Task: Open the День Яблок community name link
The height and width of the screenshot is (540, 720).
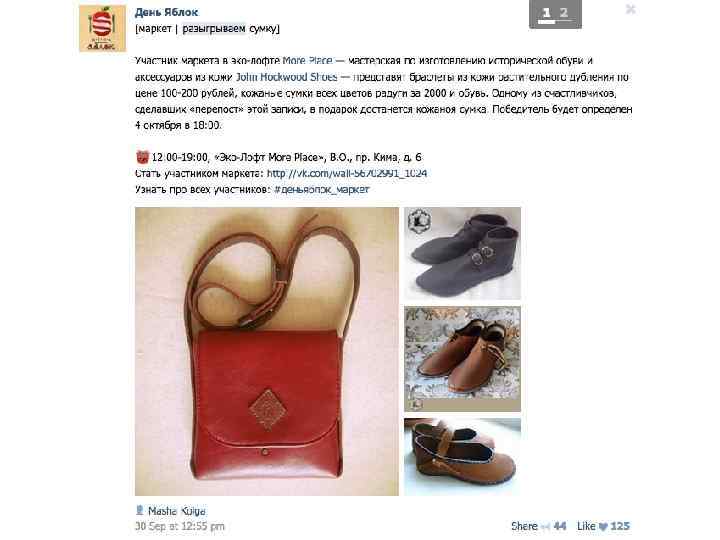Action: [x=166, y=12]
